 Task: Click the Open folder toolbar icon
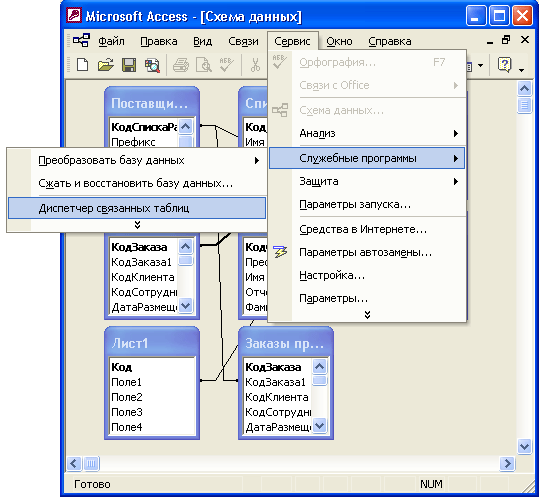(x=106, y=64)
